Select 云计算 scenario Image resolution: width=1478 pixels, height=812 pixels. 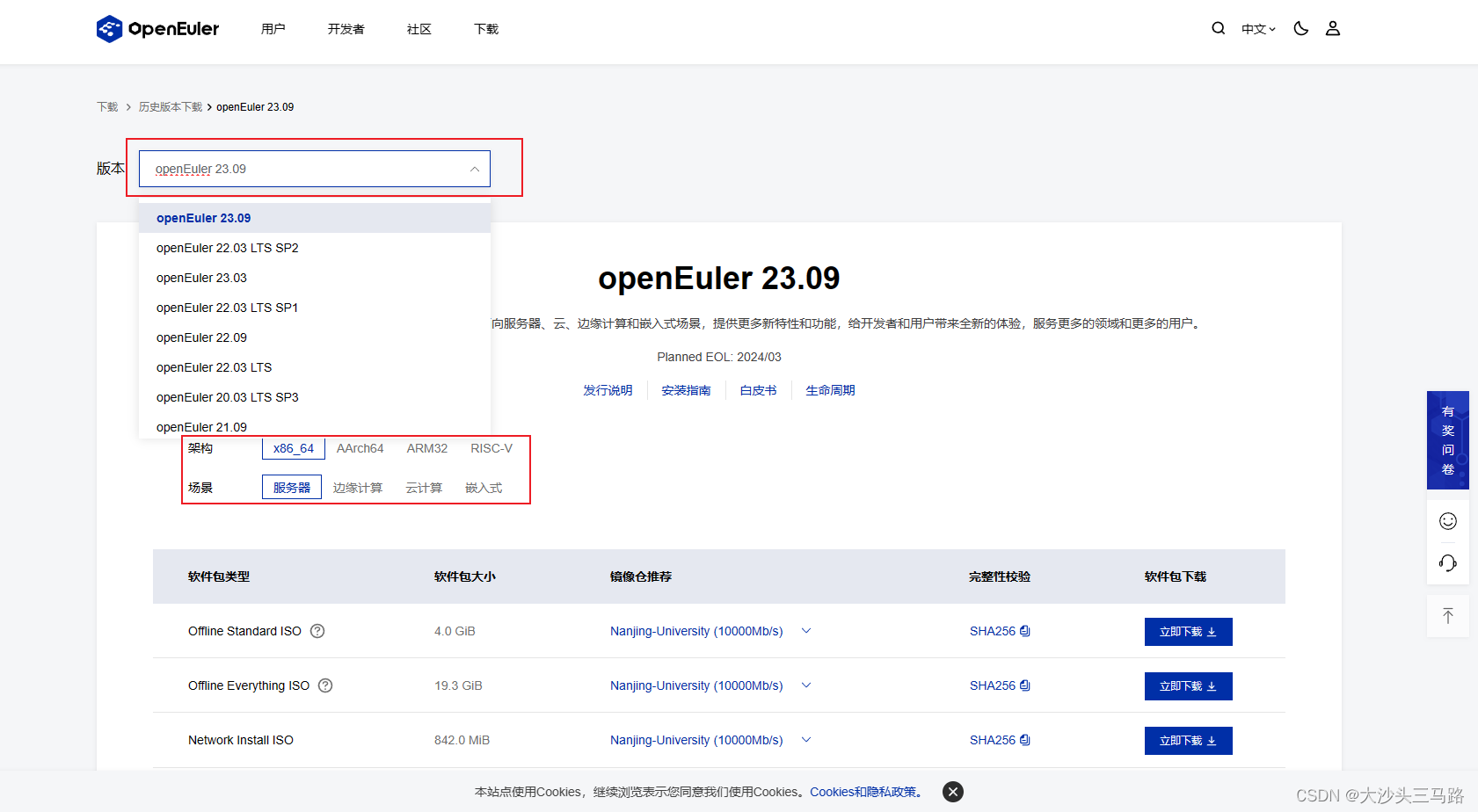424,488
